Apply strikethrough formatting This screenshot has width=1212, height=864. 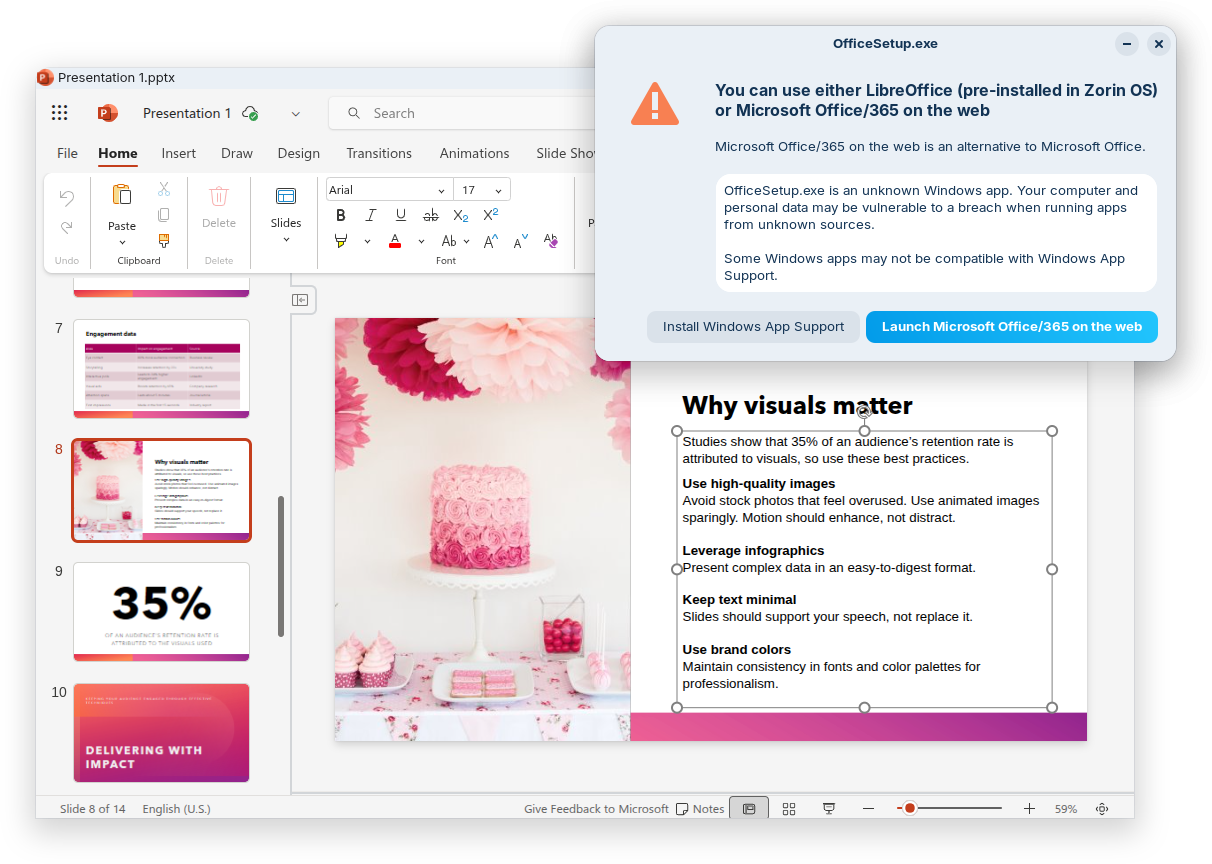(x=430, y=215)
